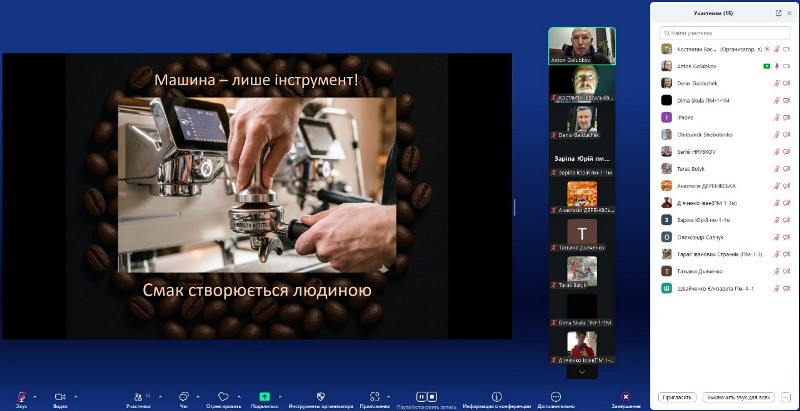The width and height of the screenshot is (800, 411).
Task: Open the More options ellipsis in toolbar
Action: coord(556,397)
